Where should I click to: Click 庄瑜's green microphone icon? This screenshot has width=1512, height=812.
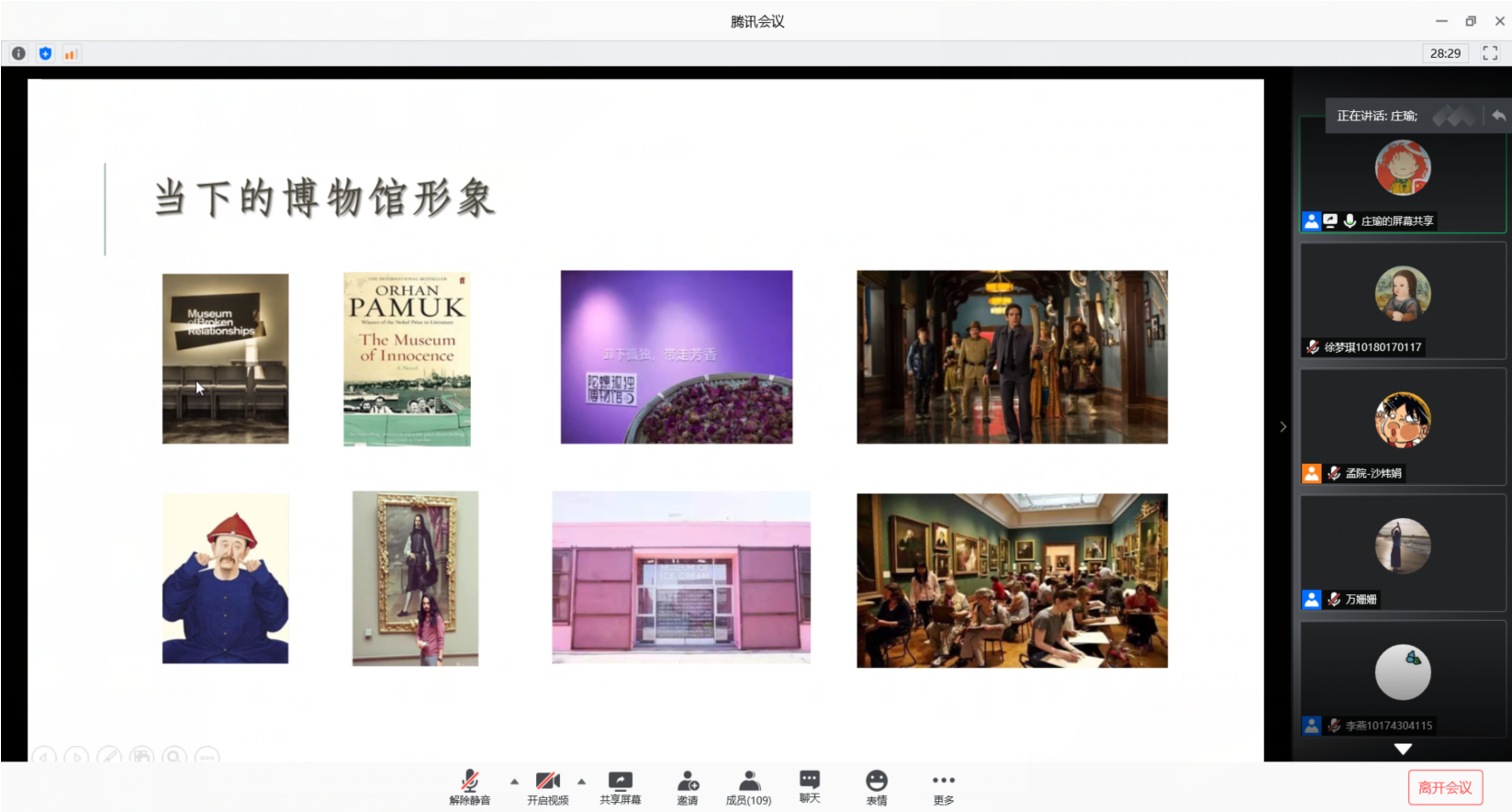[x=1350, y=220]
